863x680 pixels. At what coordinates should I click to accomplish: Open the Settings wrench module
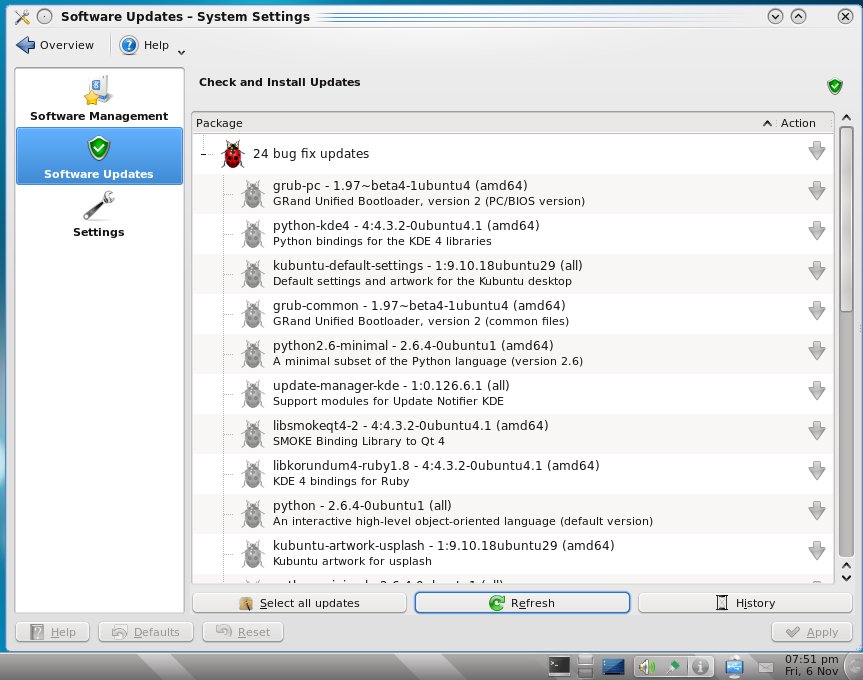coord(99,214)
